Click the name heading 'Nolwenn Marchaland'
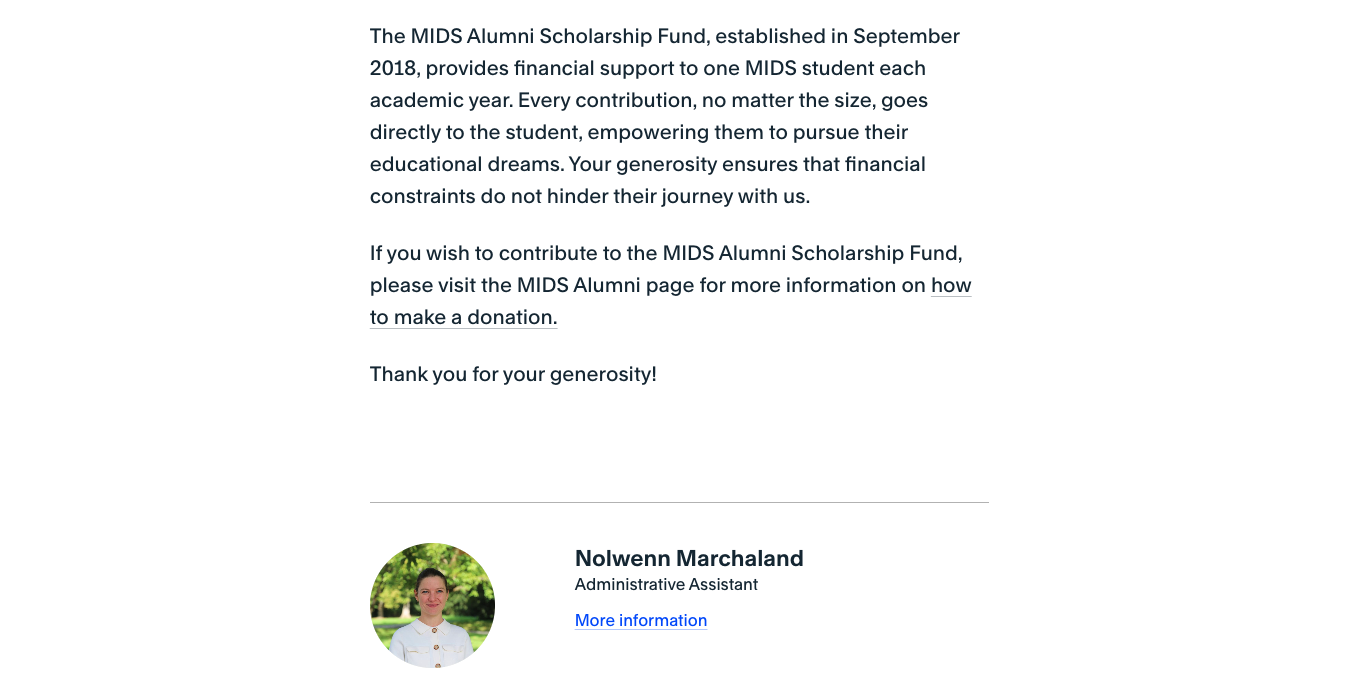Screen dimensions: 1359x700 (x=689, y=558)
